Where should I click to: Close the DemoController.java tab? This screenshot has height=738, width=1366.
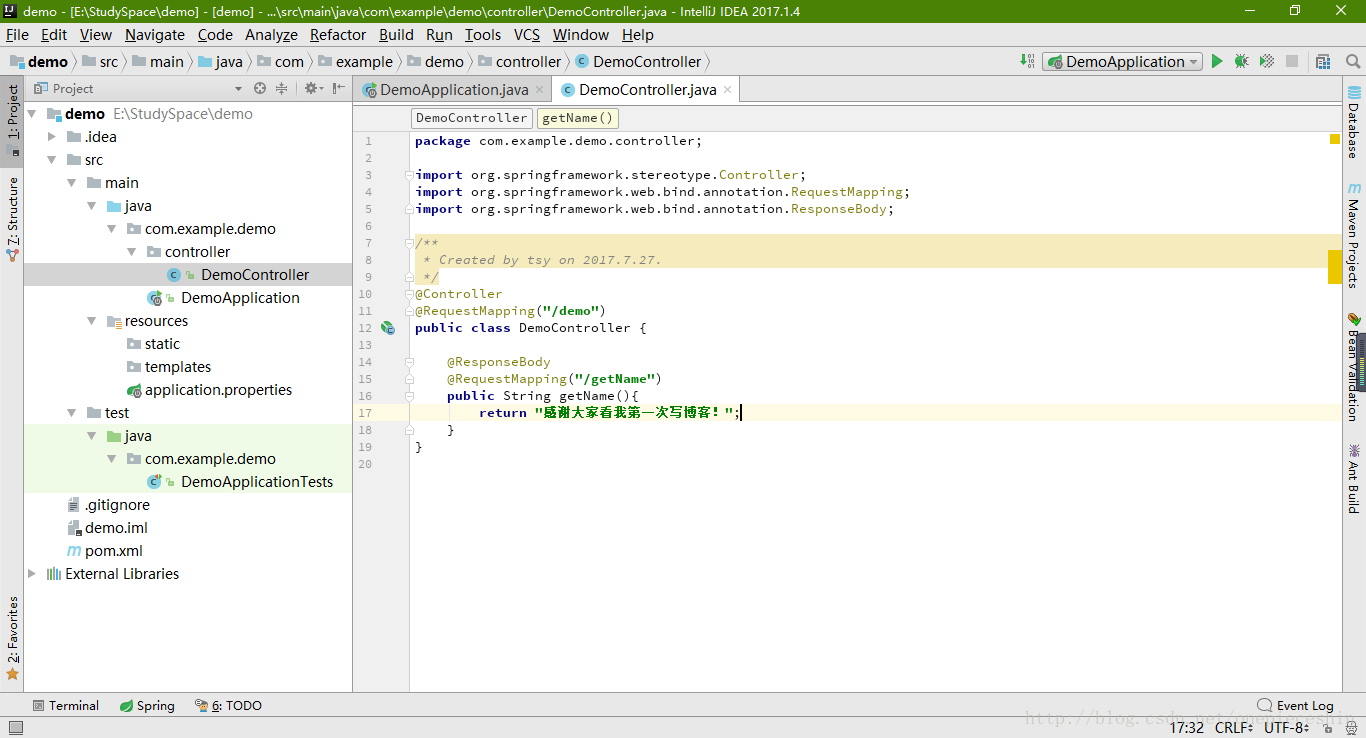click(728, 90)
